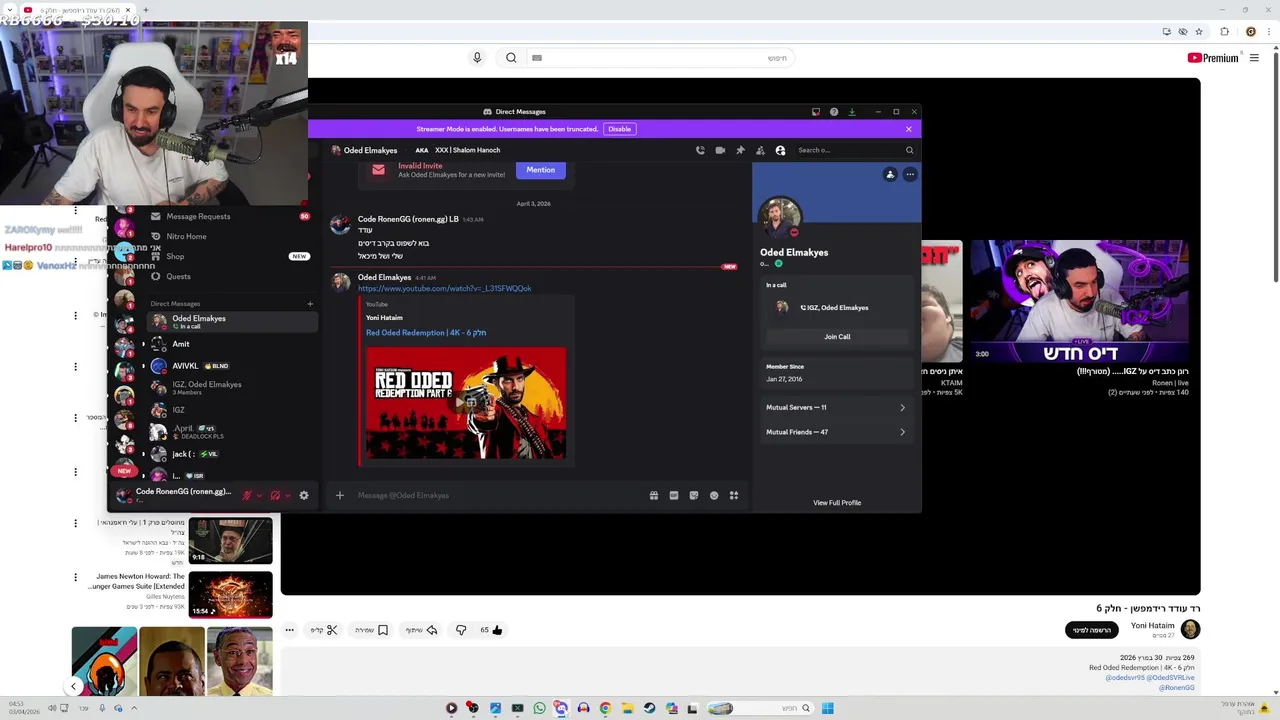The width and height of the screenshot is (1280, 720).
Task: Click the YouTube share button
Action: pos(421,630)
